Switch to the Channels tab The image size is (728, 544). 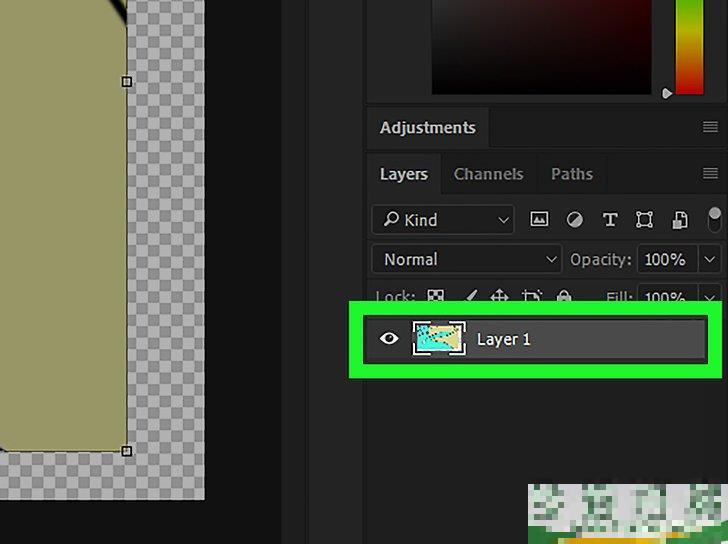[x=488, y=174]
